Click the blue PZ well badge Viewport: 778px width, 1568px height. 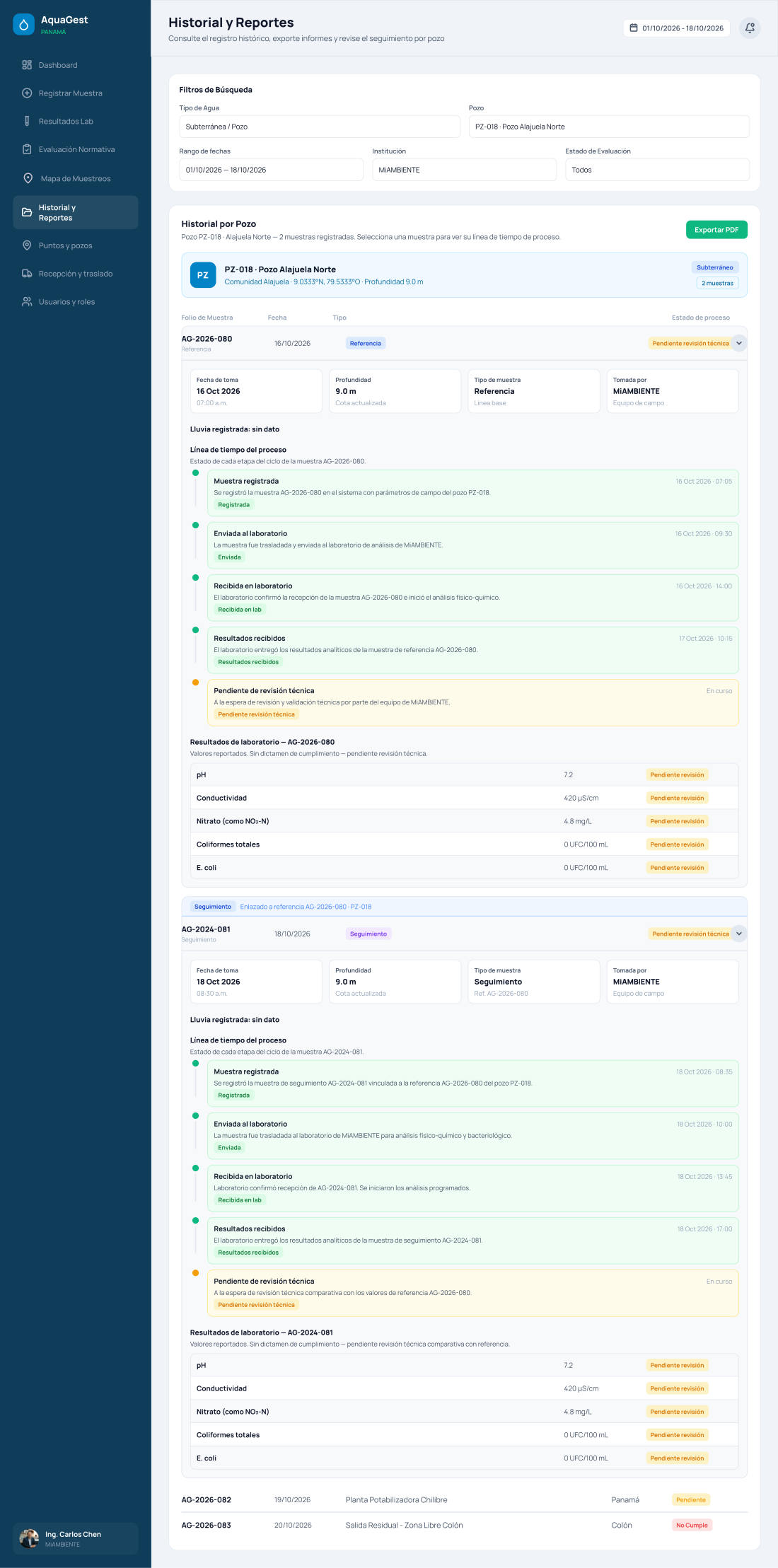[203, 275]
